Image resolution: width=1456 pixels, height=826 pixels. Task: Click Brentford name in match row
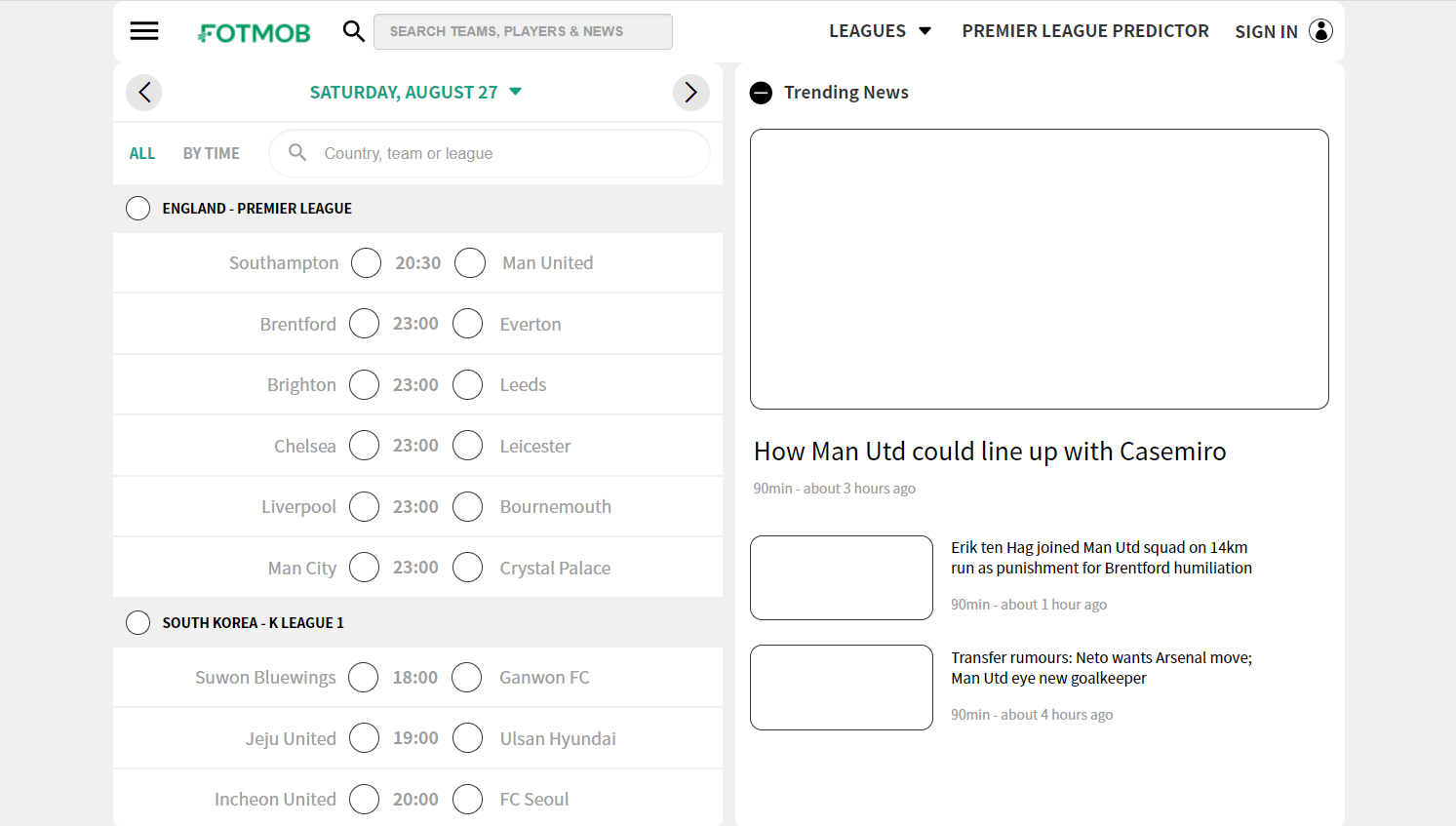(298, 325)
